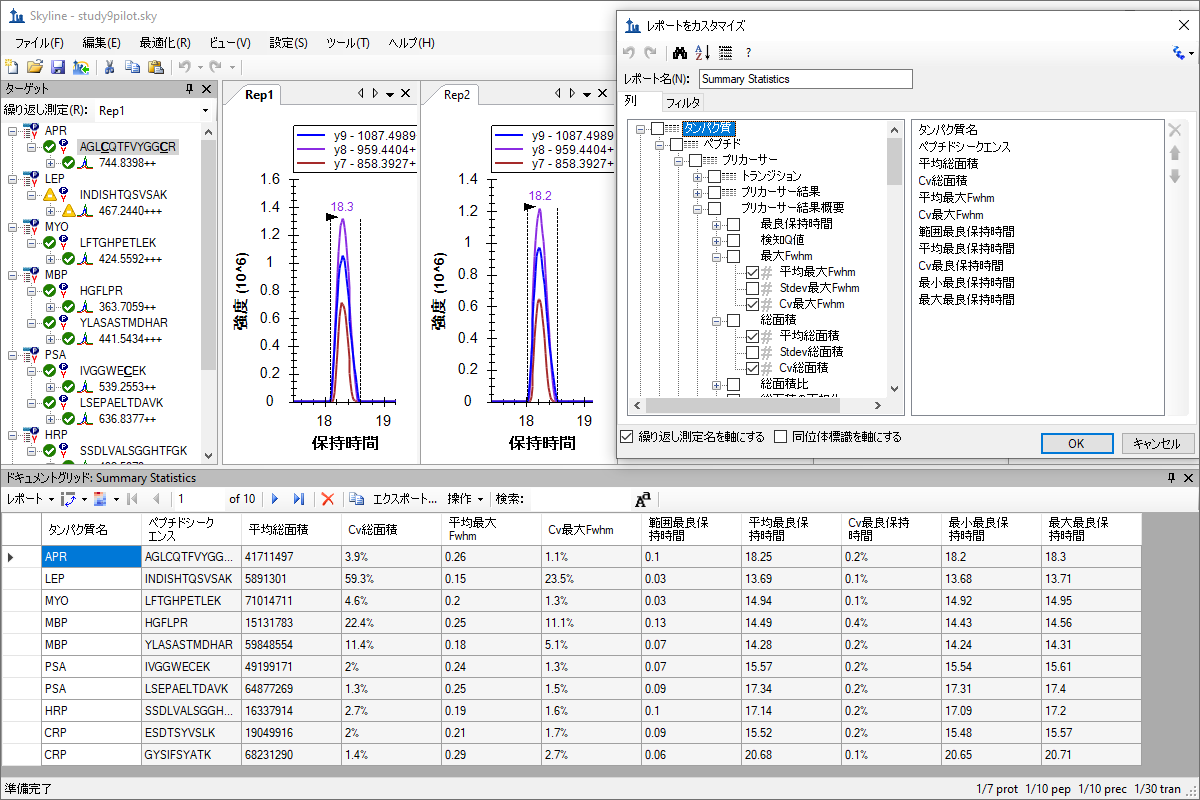The width and height of the screenshot is (1200, 800).
Task: Click the A-Z sort icon in report dialog
Action: click(702, 53)
